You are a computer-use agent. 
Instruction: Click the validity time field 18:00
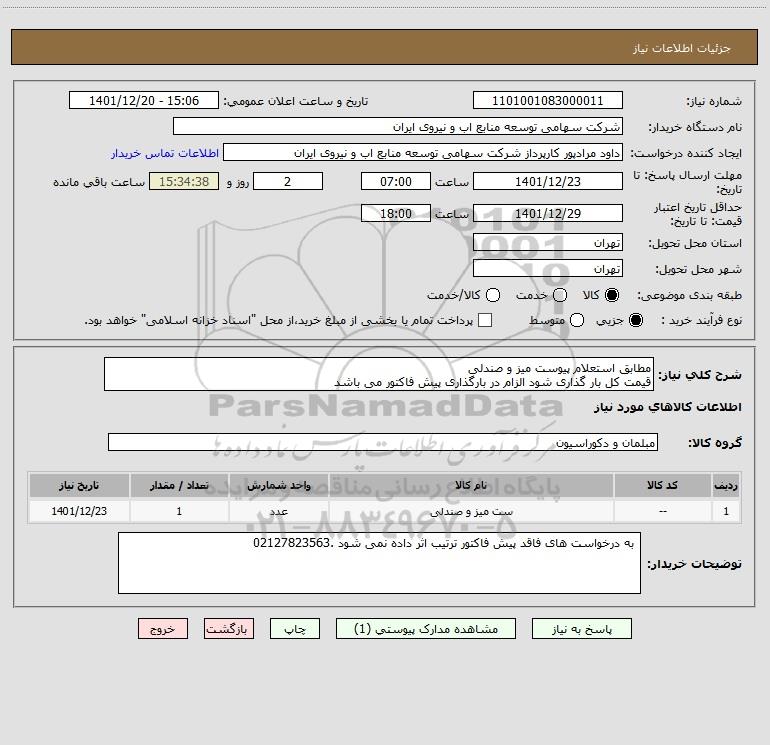pos(396,213)
